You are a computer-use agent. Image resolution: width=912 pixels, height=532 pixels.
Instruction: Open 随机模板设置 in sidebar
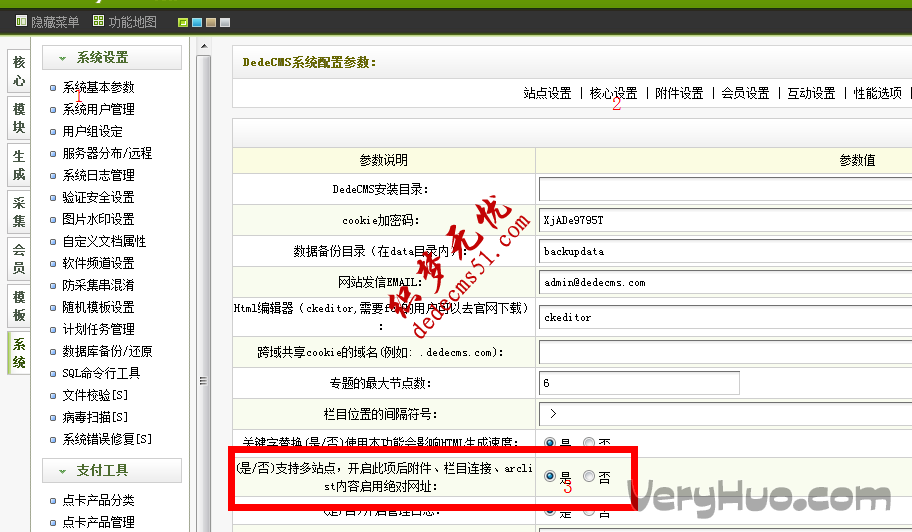pos(98,308)
